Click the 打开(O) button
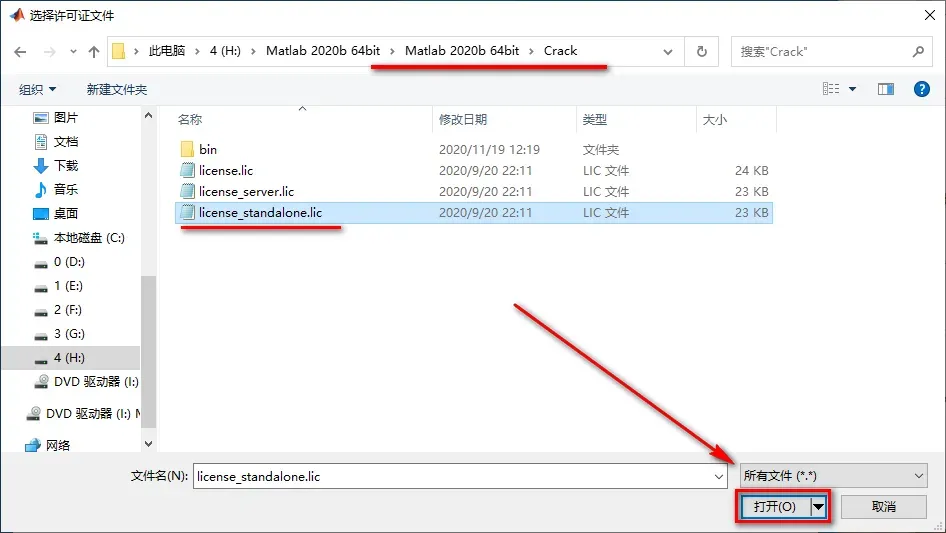 click(x=775, y=506)
